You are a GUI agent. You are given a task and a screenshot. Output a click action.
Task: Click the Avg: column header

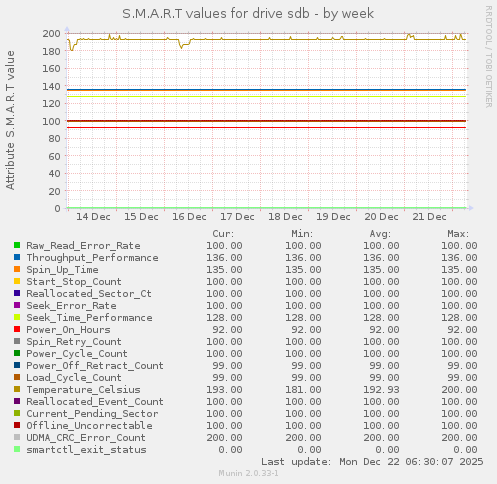(x=380, y=234)
